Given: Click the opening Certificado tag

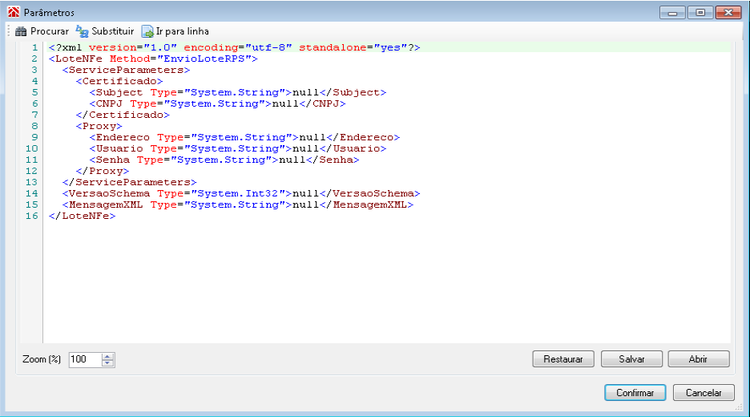Looking at the screenshot, I should tap(119, 81).
